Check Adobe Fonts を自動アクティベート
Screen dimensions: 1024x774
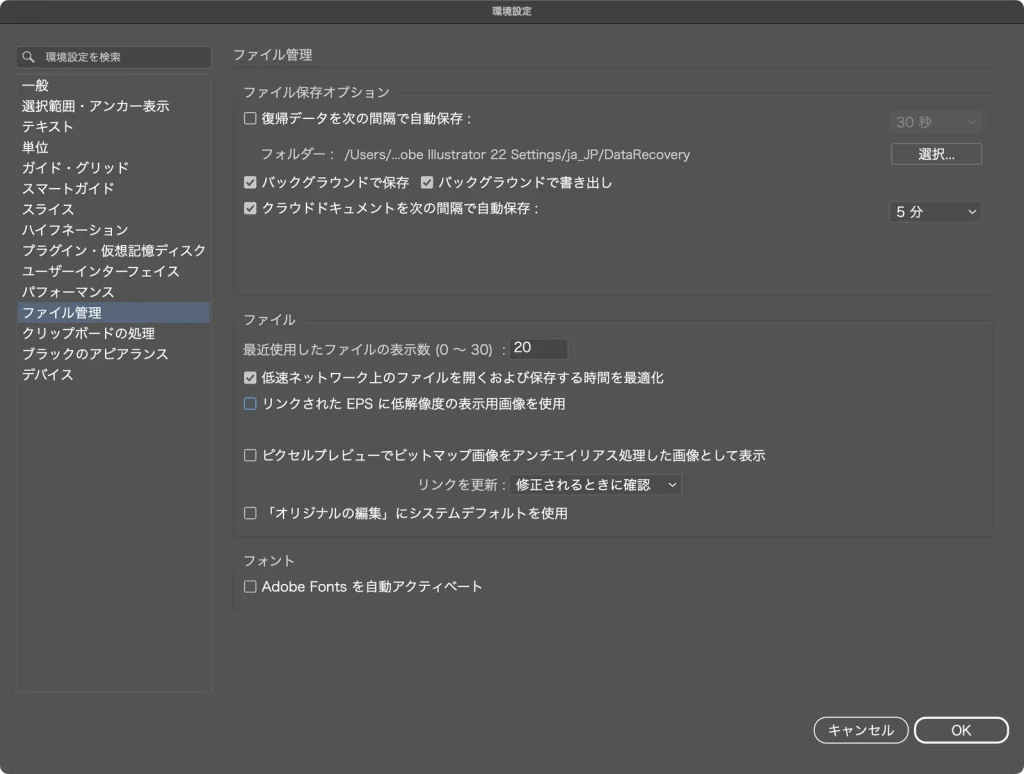point(250,587)
